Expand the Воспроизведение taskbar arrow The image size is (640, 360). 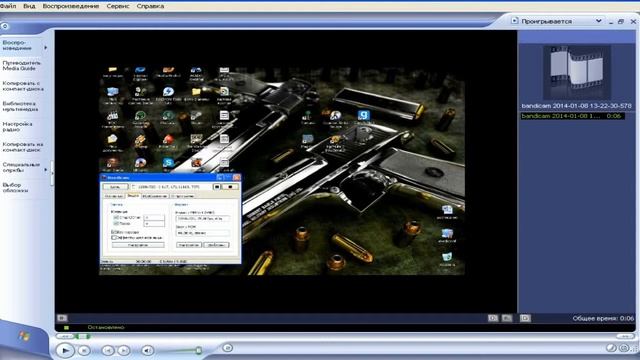coord(46,48)
